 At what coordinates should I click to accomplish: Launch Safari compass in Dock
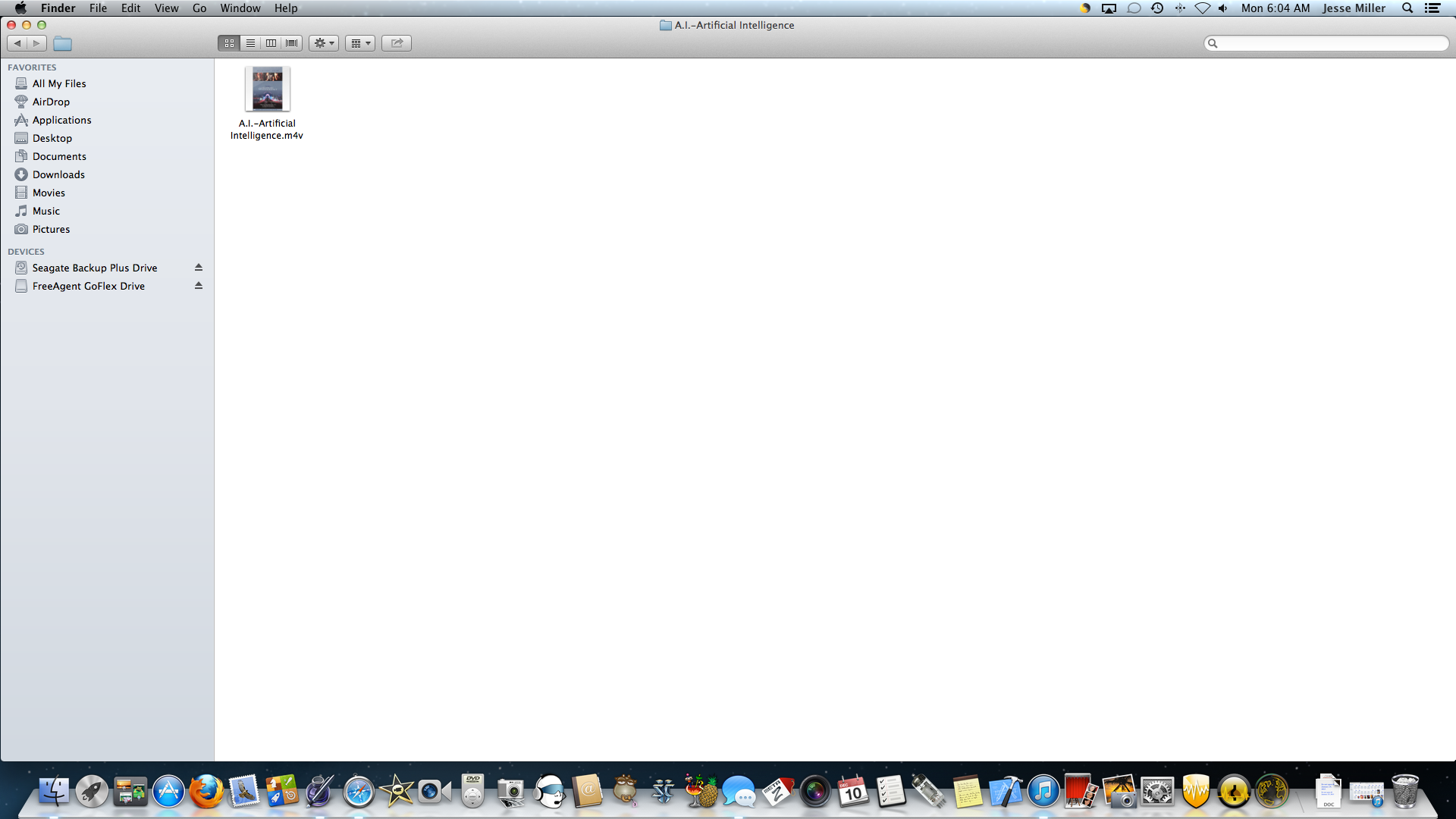coord(359,792)
